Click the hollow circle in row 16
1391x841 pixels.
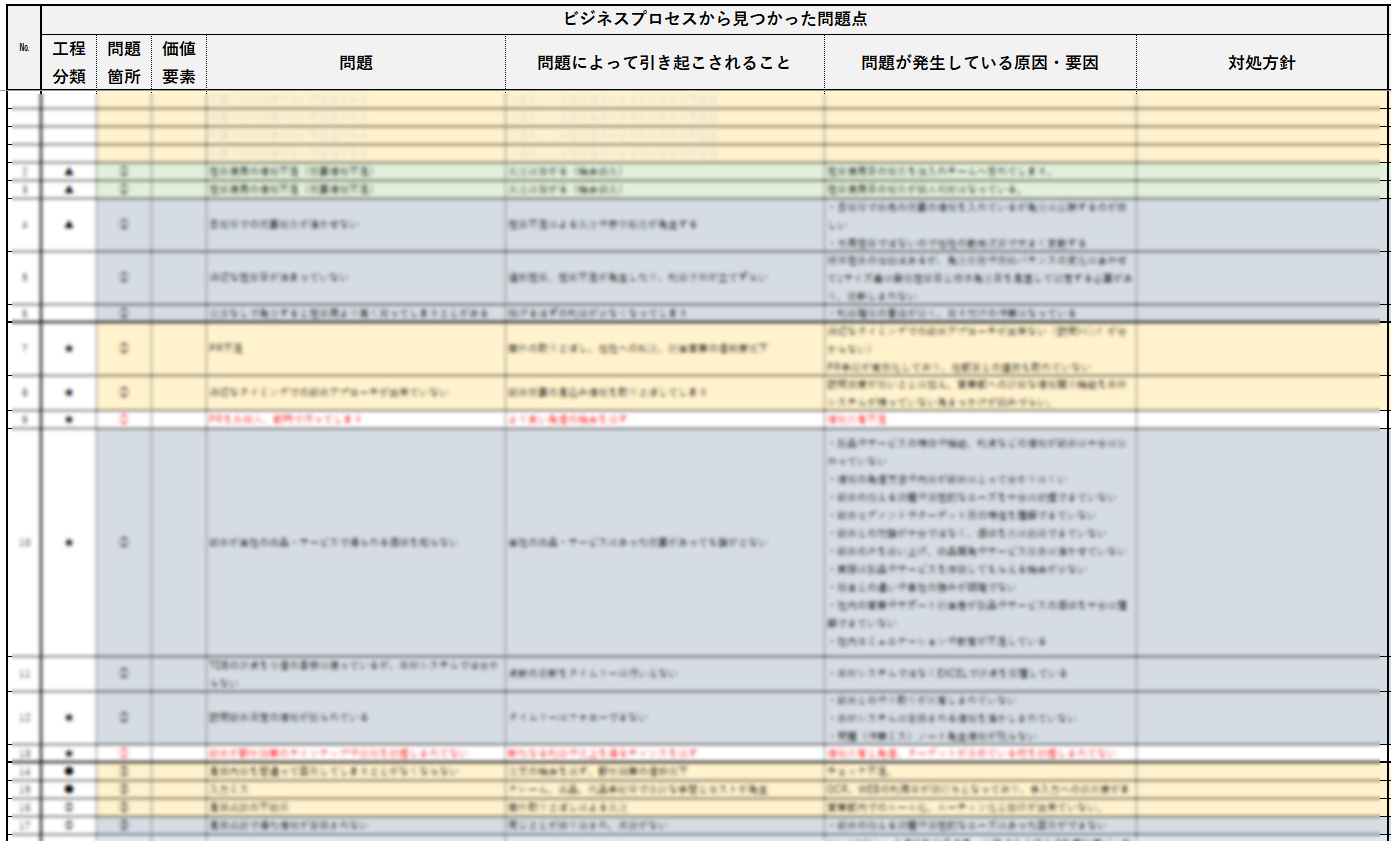pyautogui.click(x=69, y=806)
